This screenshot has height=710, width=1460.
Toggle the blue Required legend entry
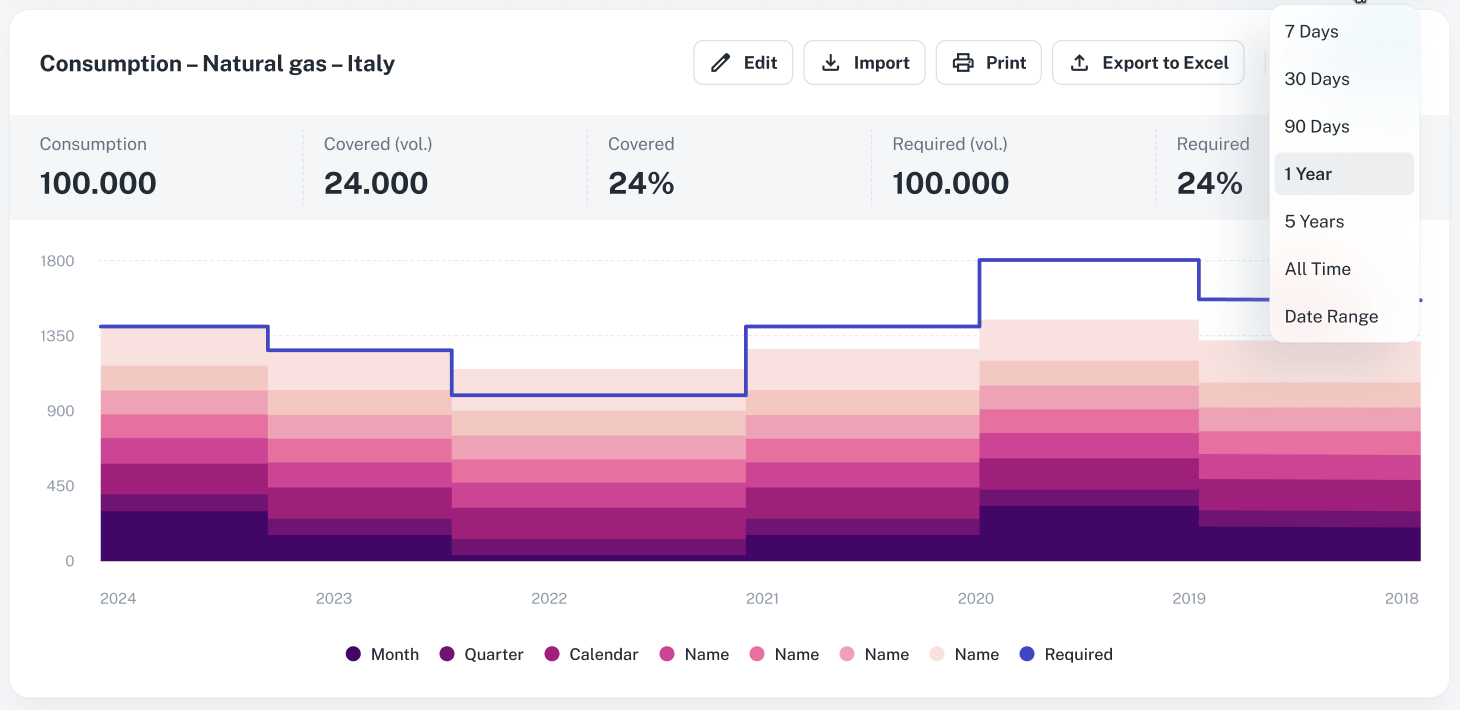point(1066,654)
